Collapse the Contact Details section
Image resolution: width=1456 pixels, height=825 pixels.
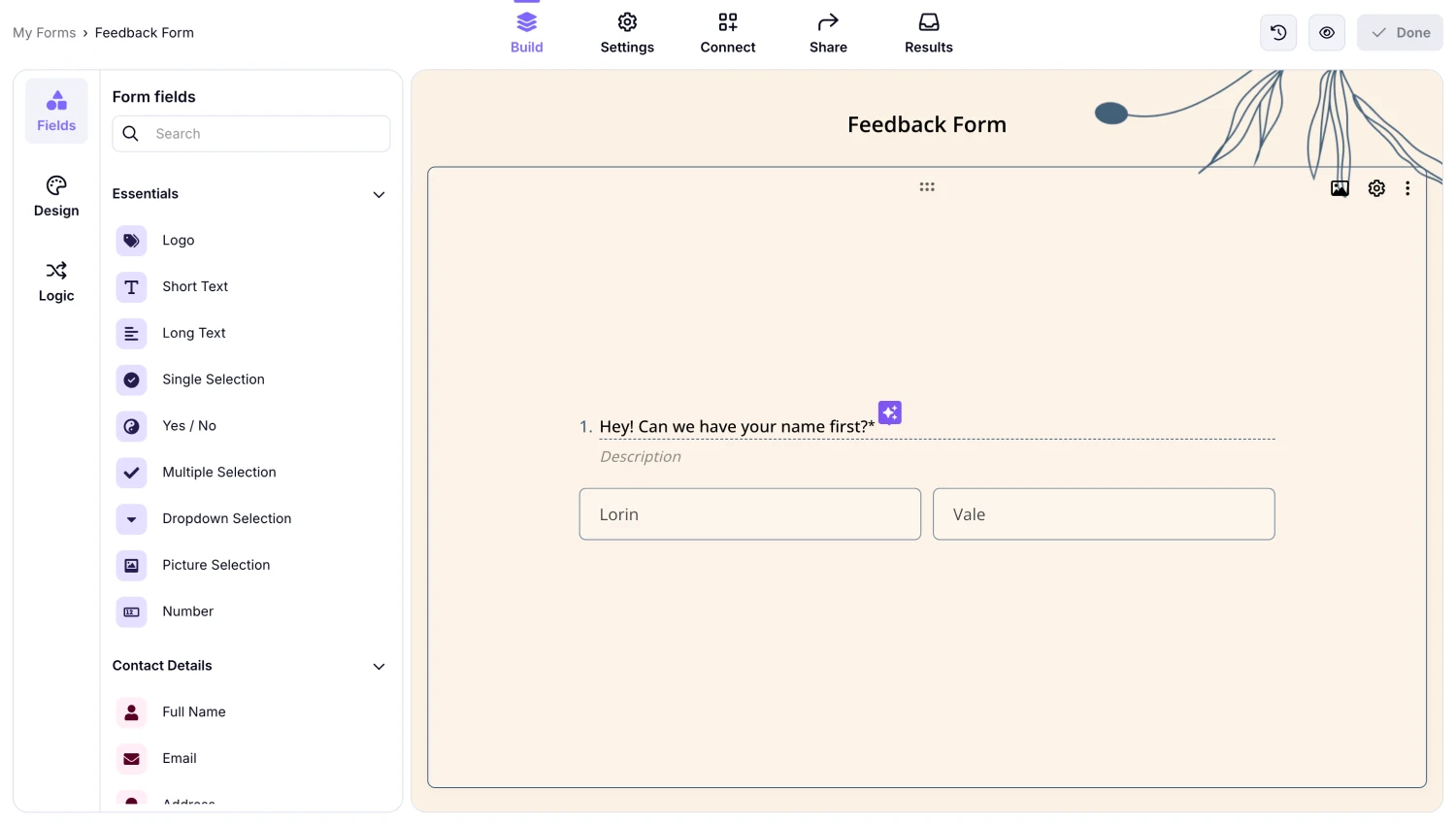[379, 667]
